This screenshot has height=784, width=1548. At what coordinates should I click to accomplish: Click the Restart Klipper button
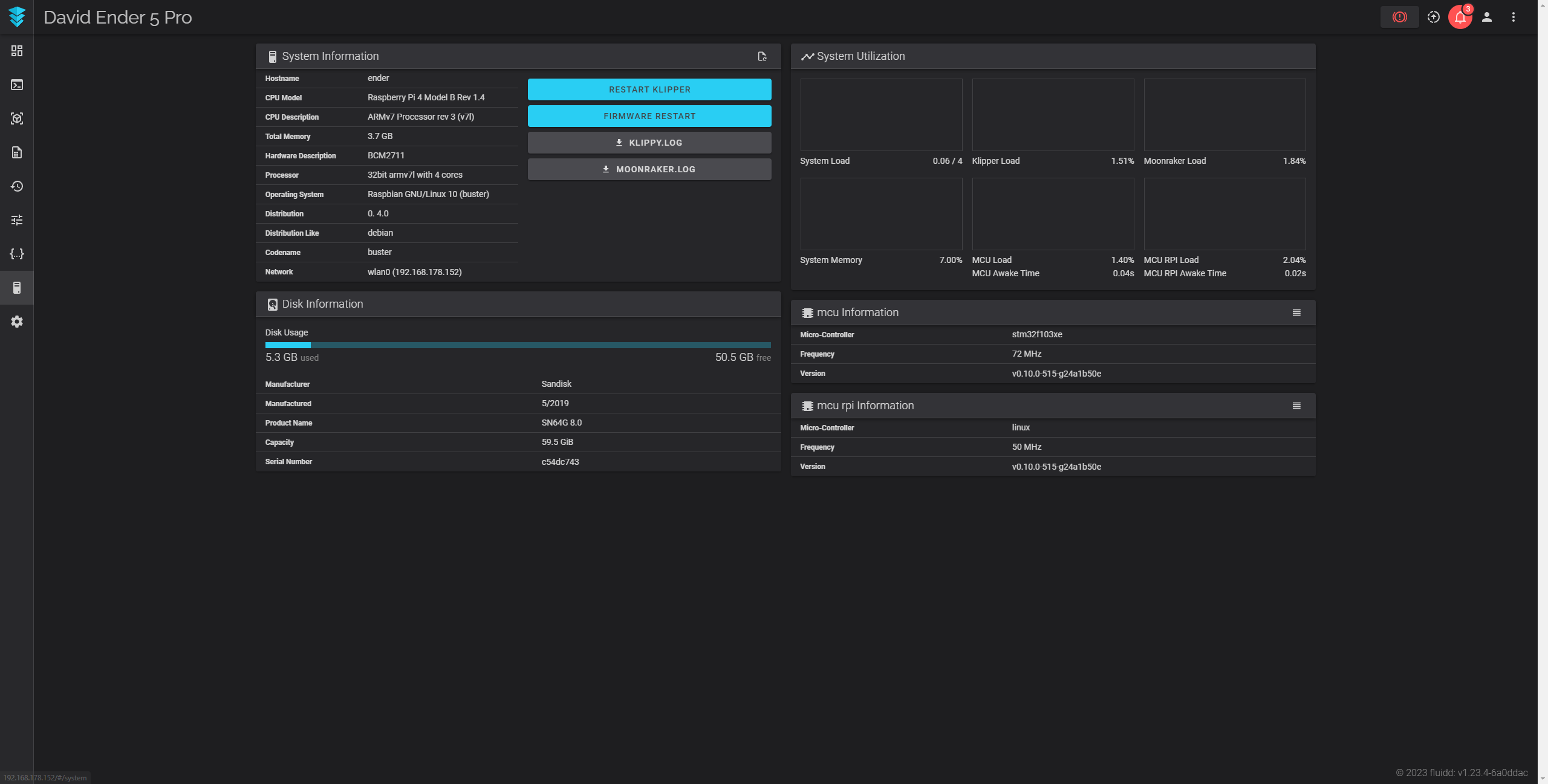[x=649, y=89]
